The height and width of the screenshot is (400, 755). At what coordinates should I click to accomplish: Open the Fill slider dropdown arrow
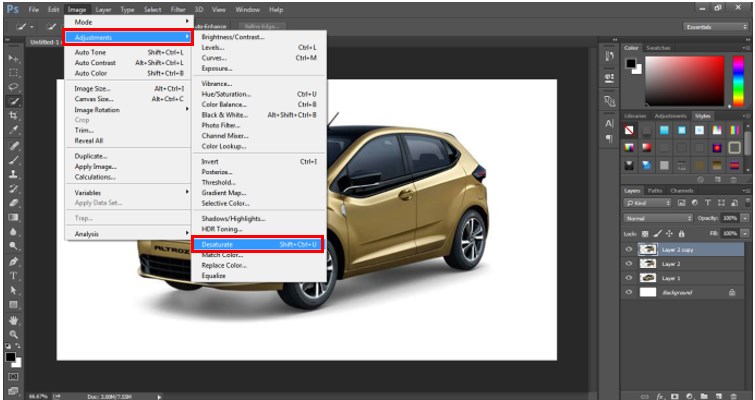click(745, 233)
